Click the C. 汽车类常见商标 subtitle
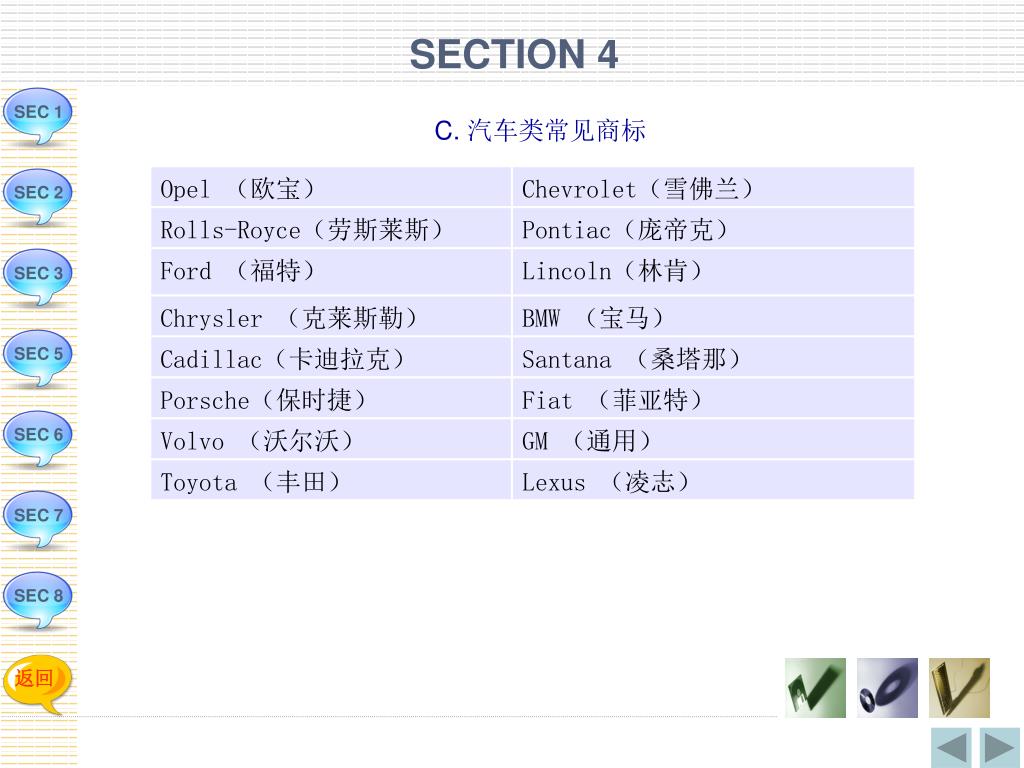 coord(540,131)
